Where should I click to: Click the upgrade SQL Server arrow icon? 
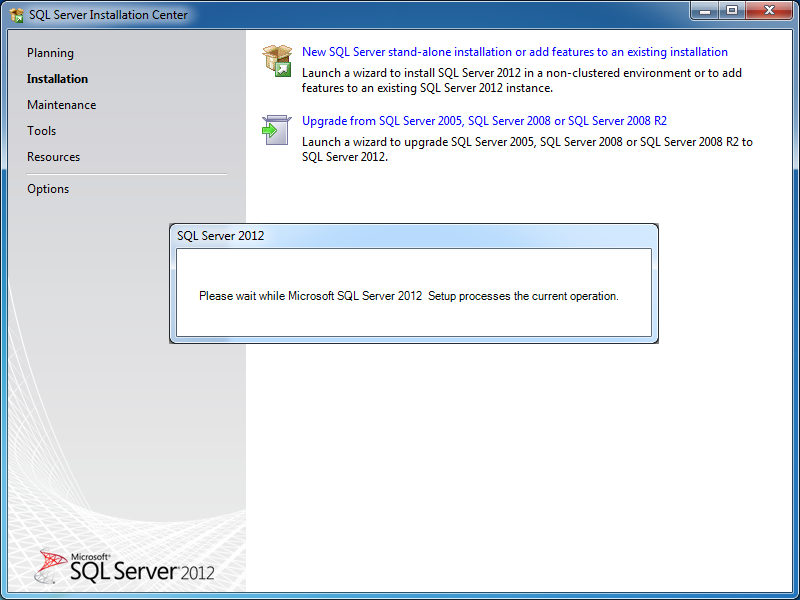[277, 130]
